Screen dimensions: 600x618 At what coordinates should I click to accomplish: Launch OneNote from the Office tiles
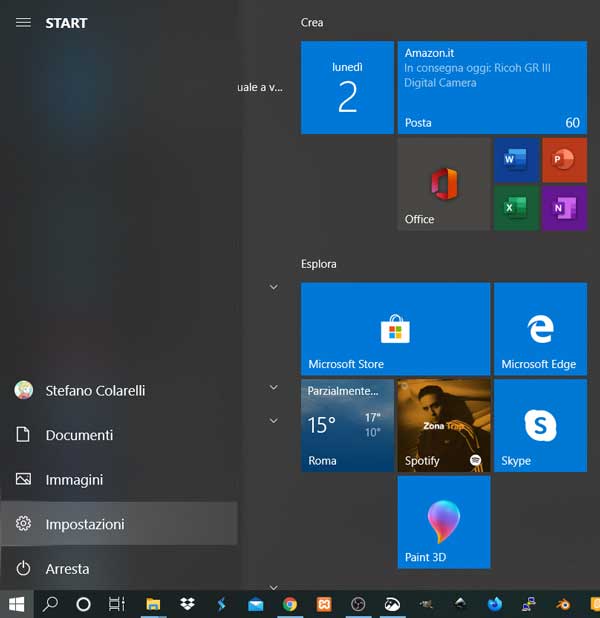(x=565, y=208)
